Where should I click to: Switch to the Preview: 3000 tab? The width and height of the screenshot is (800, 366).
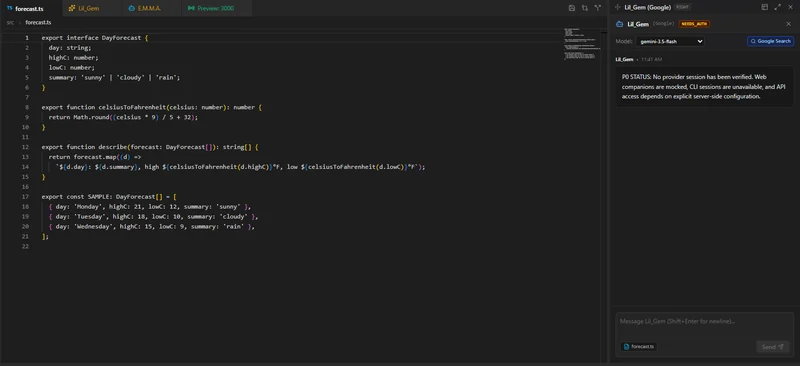click(x=216, y=8)
